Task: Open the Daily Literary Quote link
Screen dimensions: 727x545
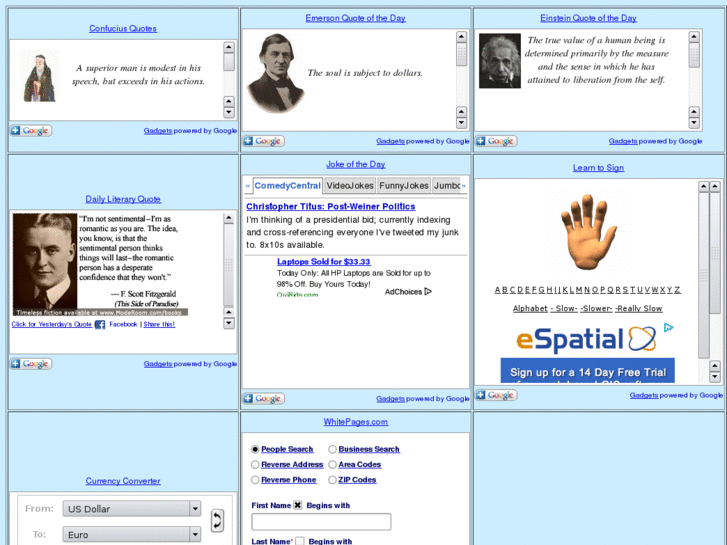Action: 123,199
